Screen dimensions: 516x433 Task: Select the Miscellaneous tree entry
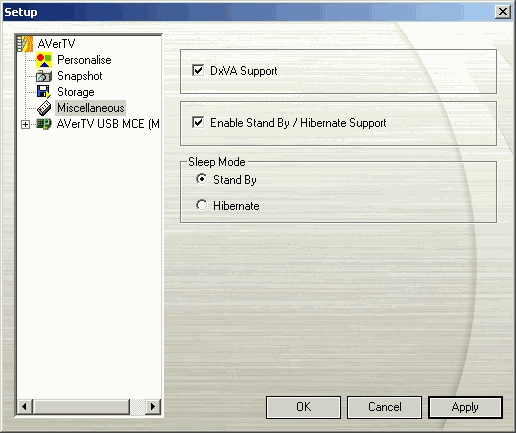click(91, 108)
